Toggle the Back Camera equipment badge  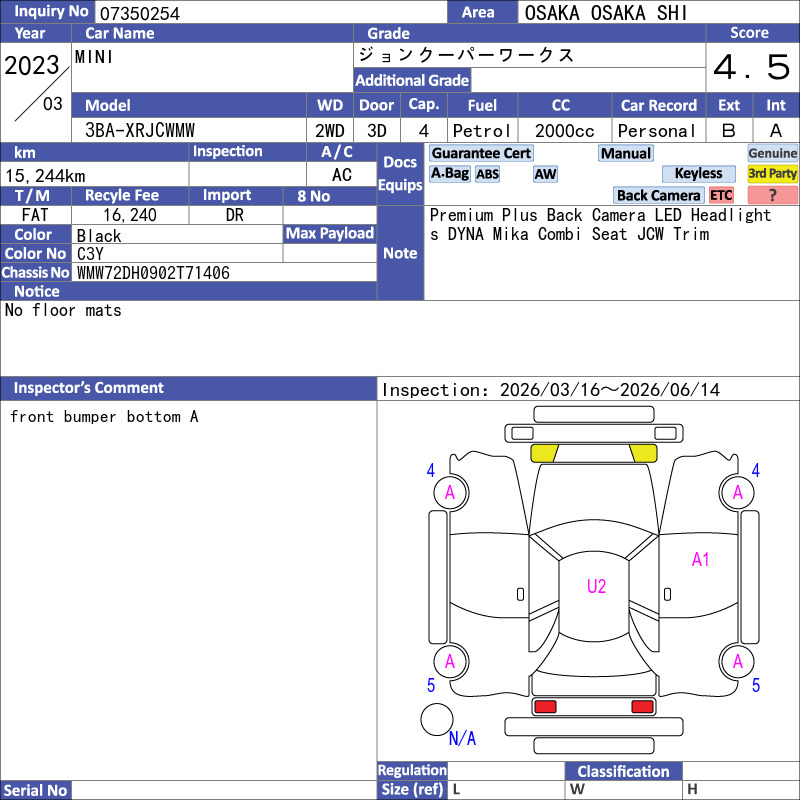tap(659, 195)
